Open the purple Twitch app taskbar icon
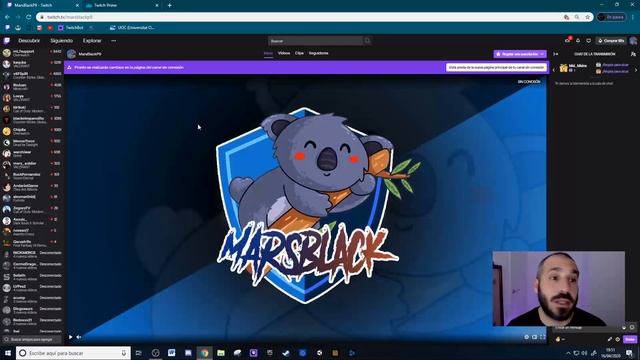Viewport: 640px width, 360px height. tap(253, 353)
